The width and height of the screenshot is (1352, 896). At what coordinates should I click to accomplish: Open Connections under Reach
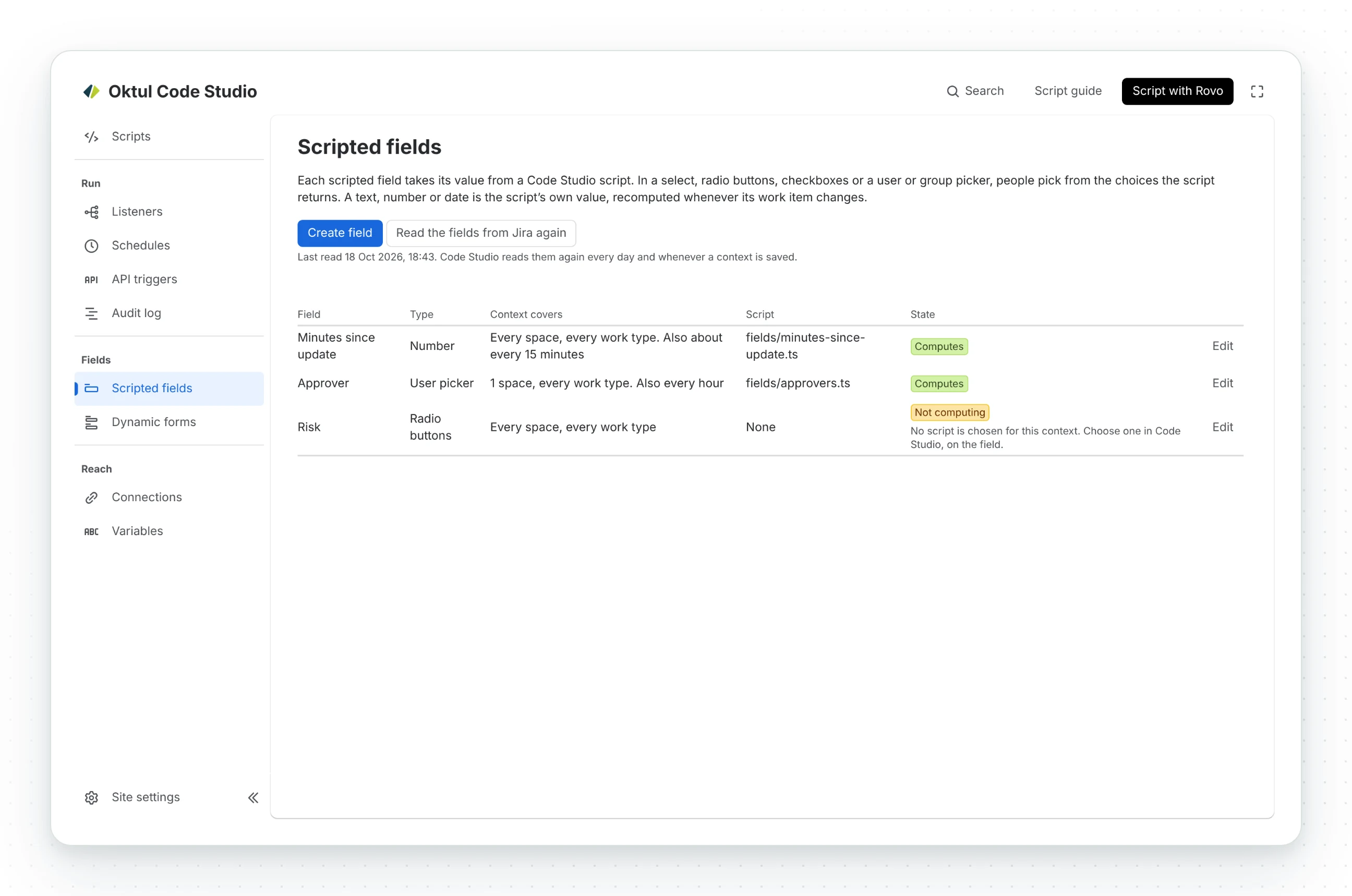coord(169,498)
